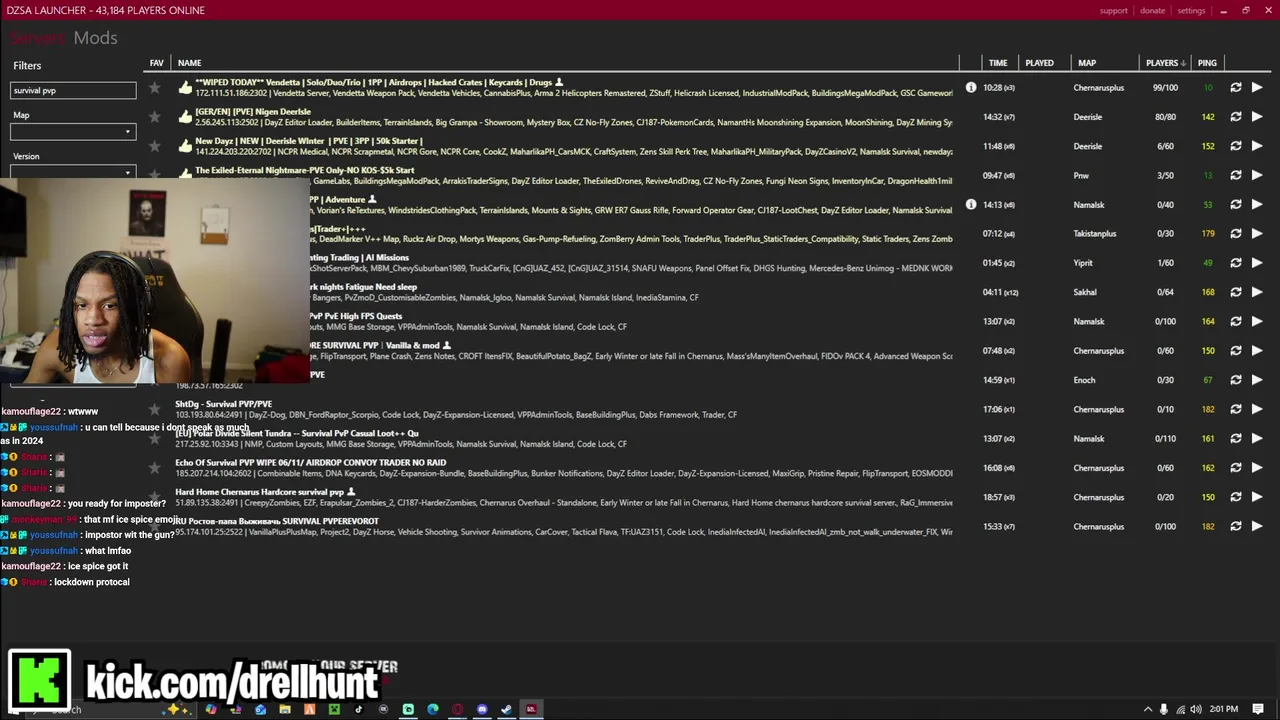Image resolution: width=1280 pixels, height=720 pixels.
Task: Refresh the Deerisle Winter 6/60 row
Action: 1236,146
